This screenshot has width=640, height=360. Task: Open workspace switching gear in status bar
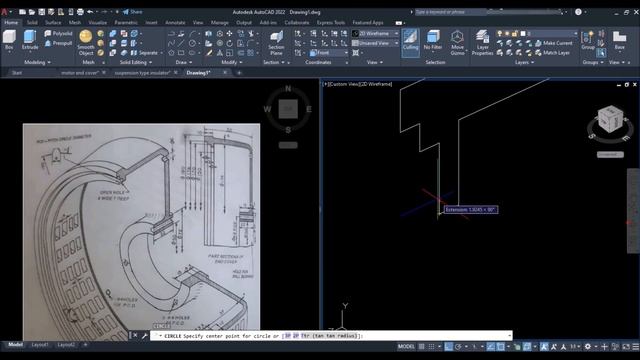(587, 347)
